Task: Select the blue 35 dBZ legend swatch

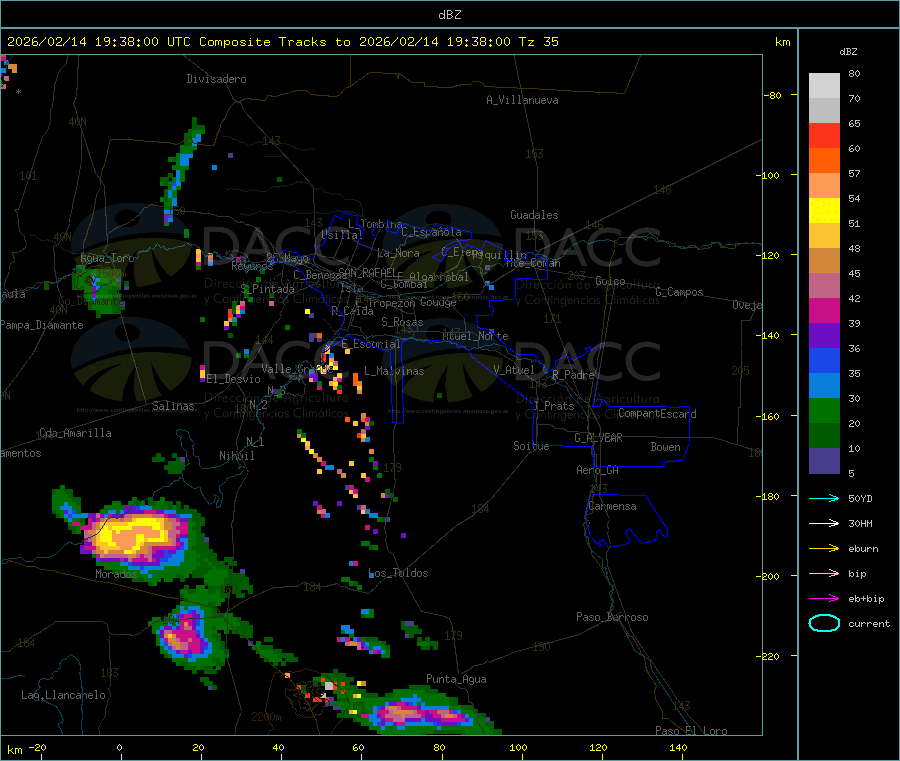Action: pyautogui.click(x=824, y=360)
